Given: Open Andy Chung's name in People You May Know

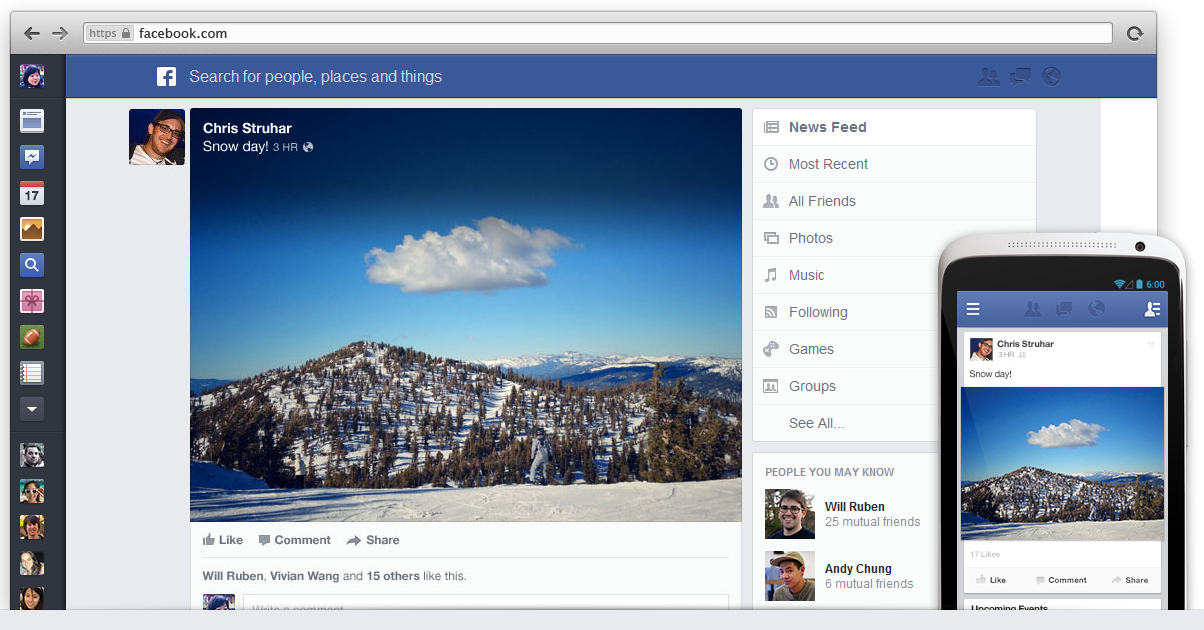Looking at the screenshot, I should tap(858, 569).
